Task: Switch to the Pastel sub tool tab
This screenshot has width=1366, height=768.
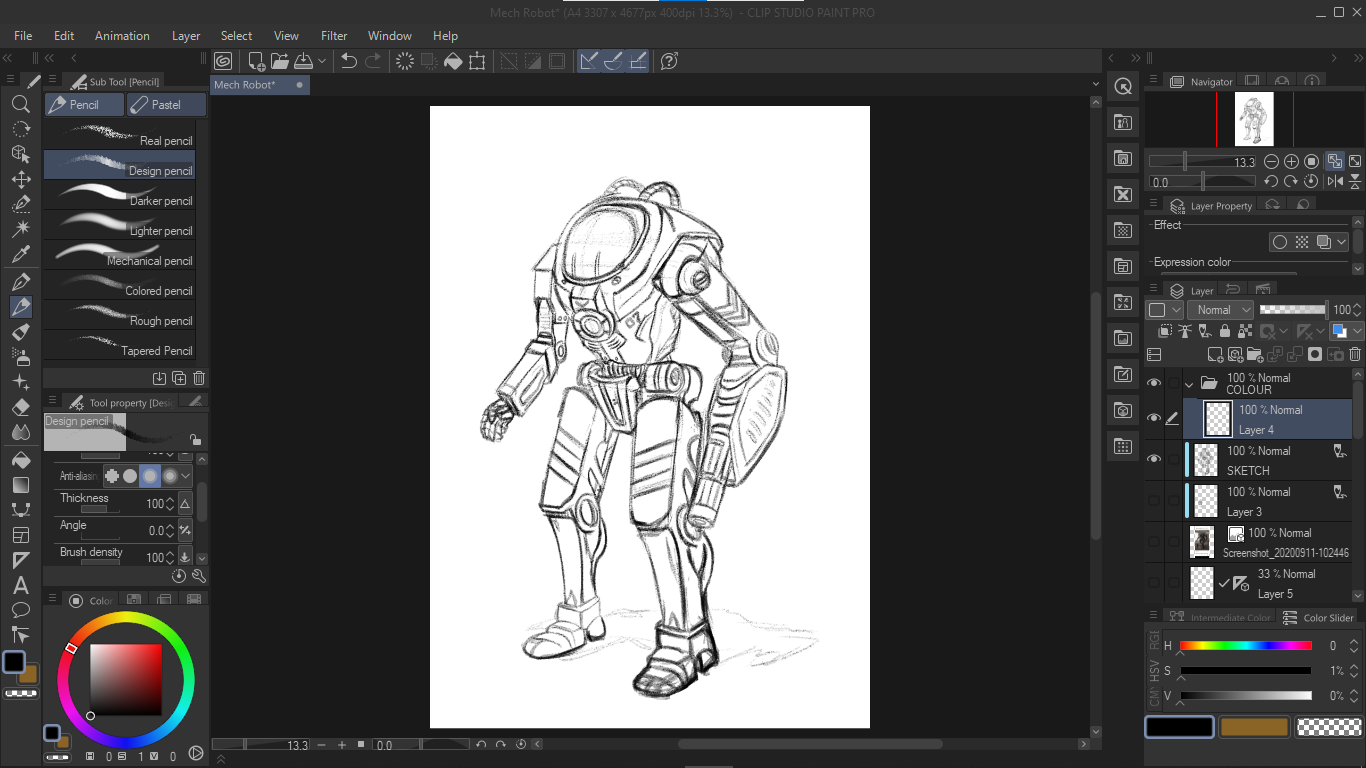Action: (166, 105)
